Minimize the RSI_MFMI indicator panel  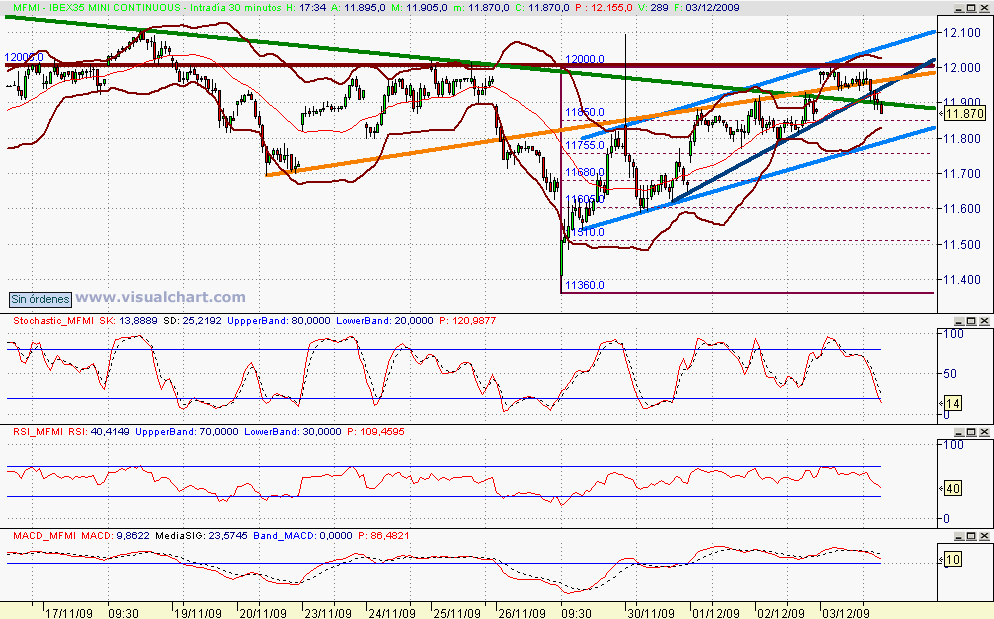click(x=958, y=432)
